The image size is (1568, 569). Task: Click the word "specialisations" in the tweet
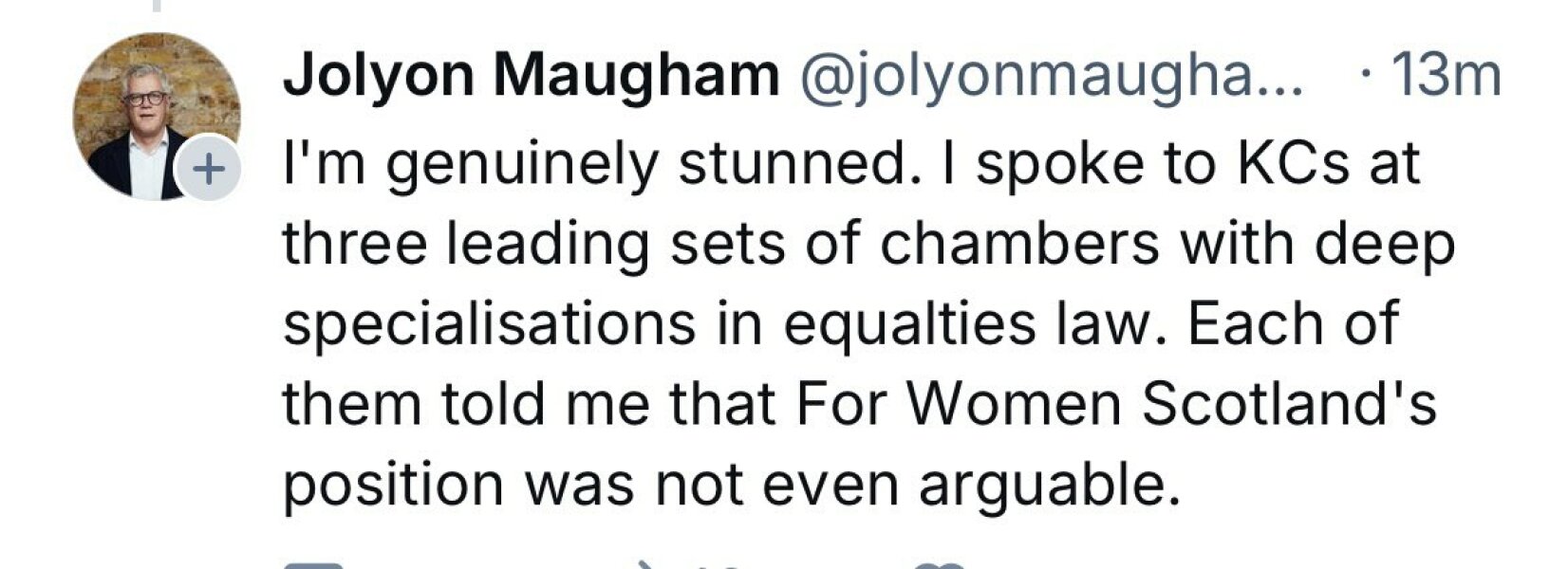coord(490,324)
